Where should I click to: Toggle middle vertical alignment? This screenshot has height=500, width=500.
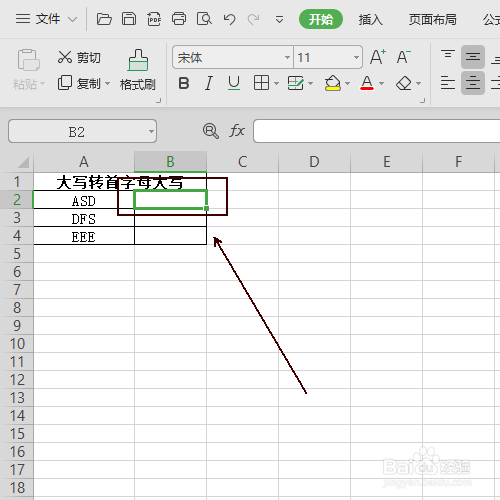[x=473, y=57]
